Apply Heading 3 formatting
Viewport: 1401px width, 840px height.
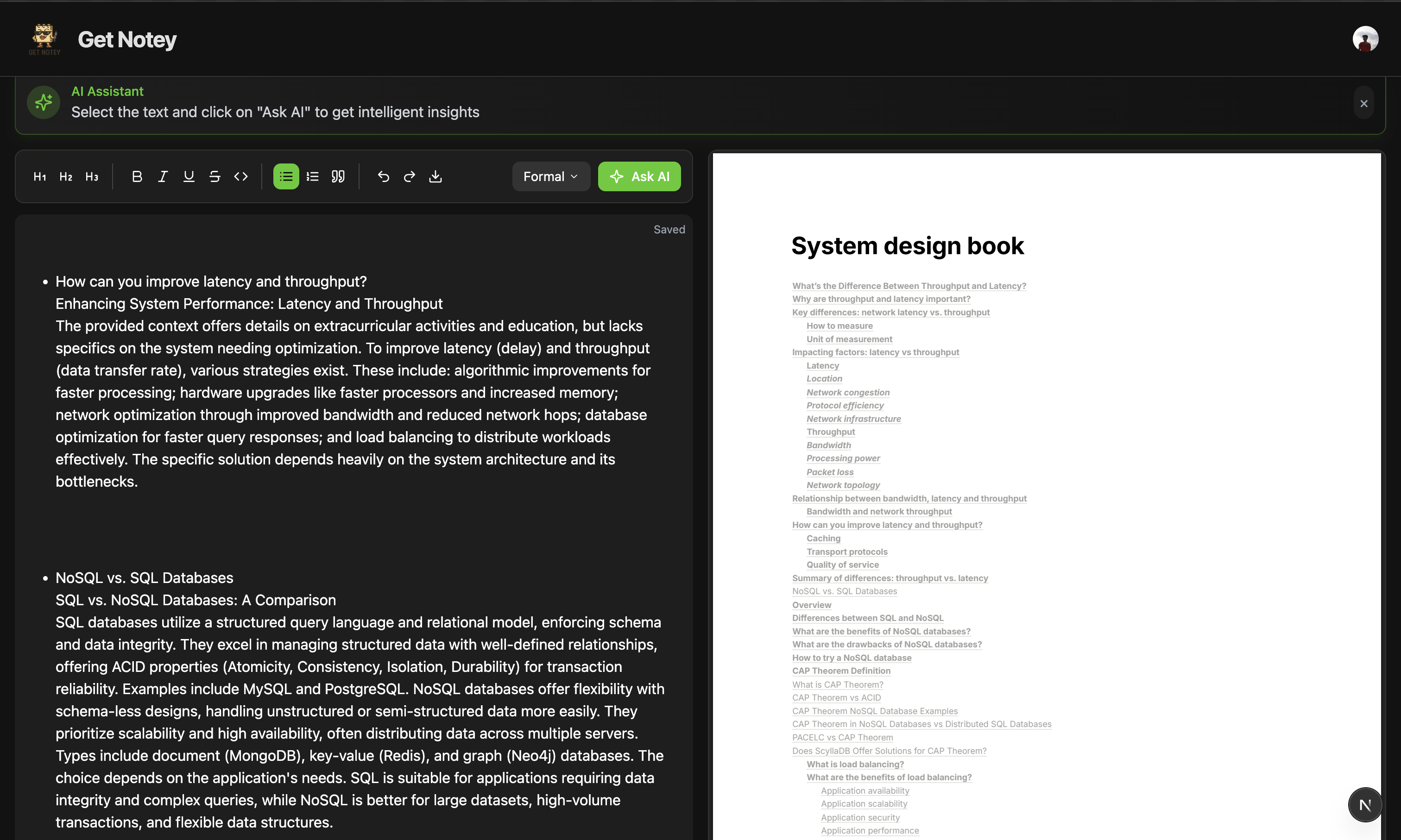tap(92, 176)
